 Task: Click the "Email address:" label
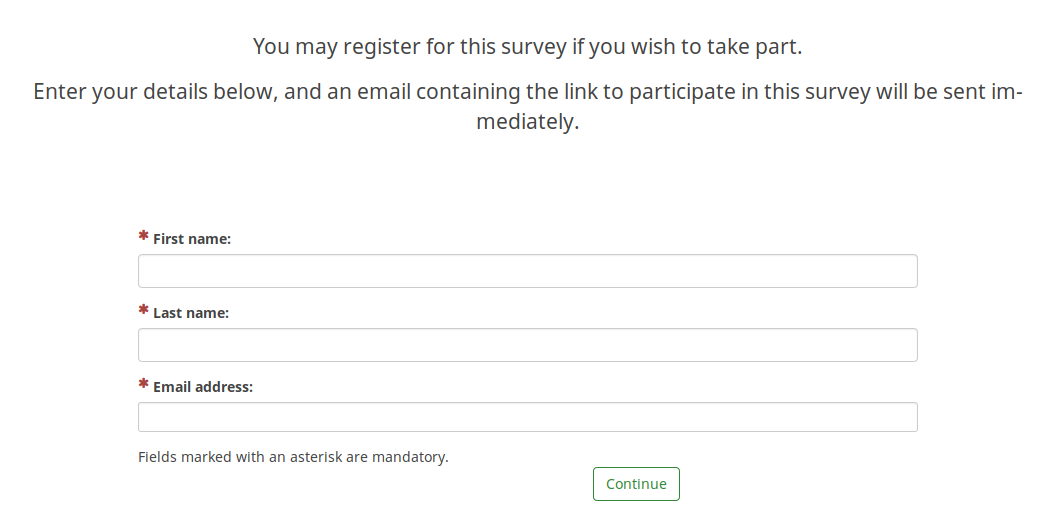pos(203,387)
